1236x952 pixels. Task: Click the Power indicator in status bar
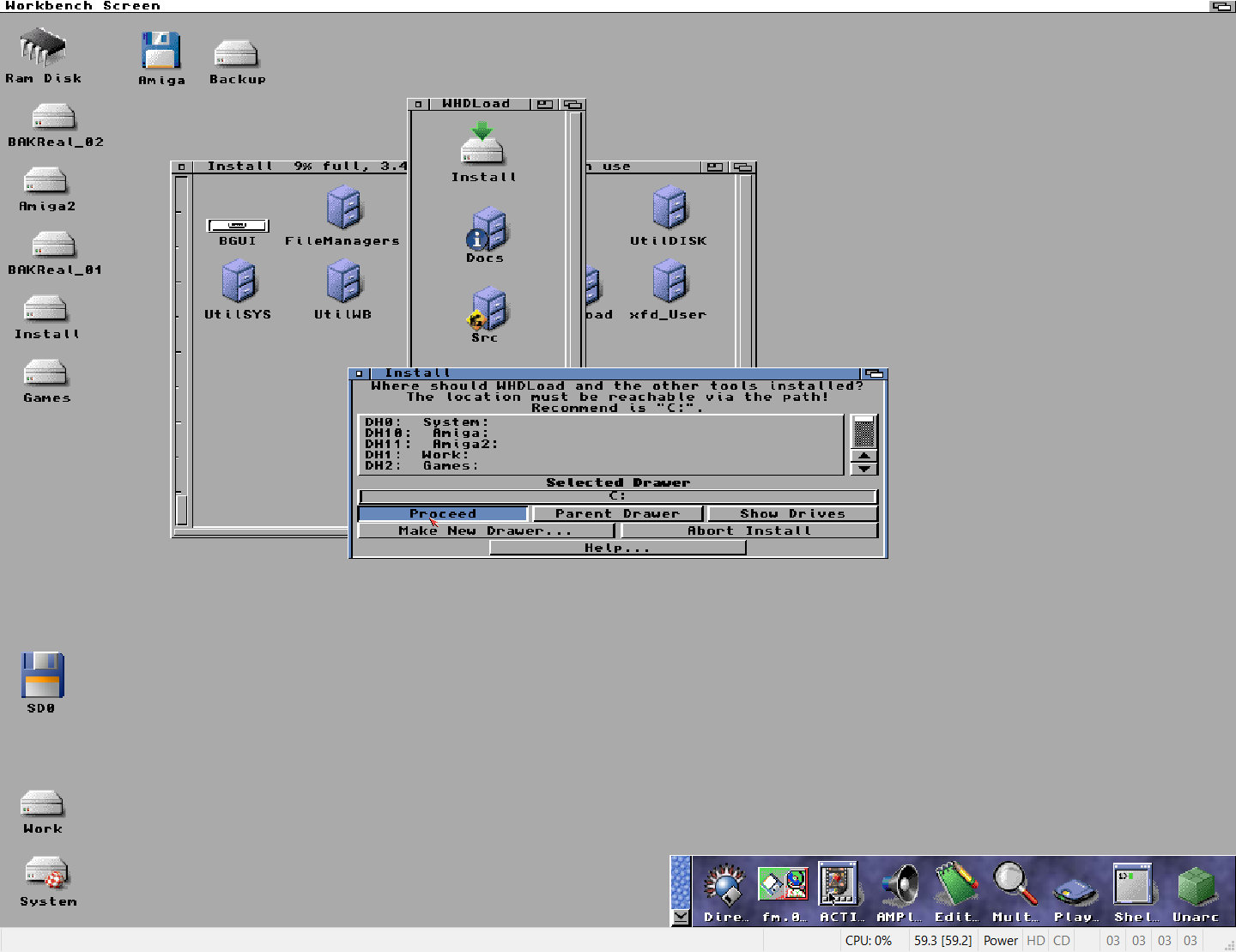pos(1001,941)
